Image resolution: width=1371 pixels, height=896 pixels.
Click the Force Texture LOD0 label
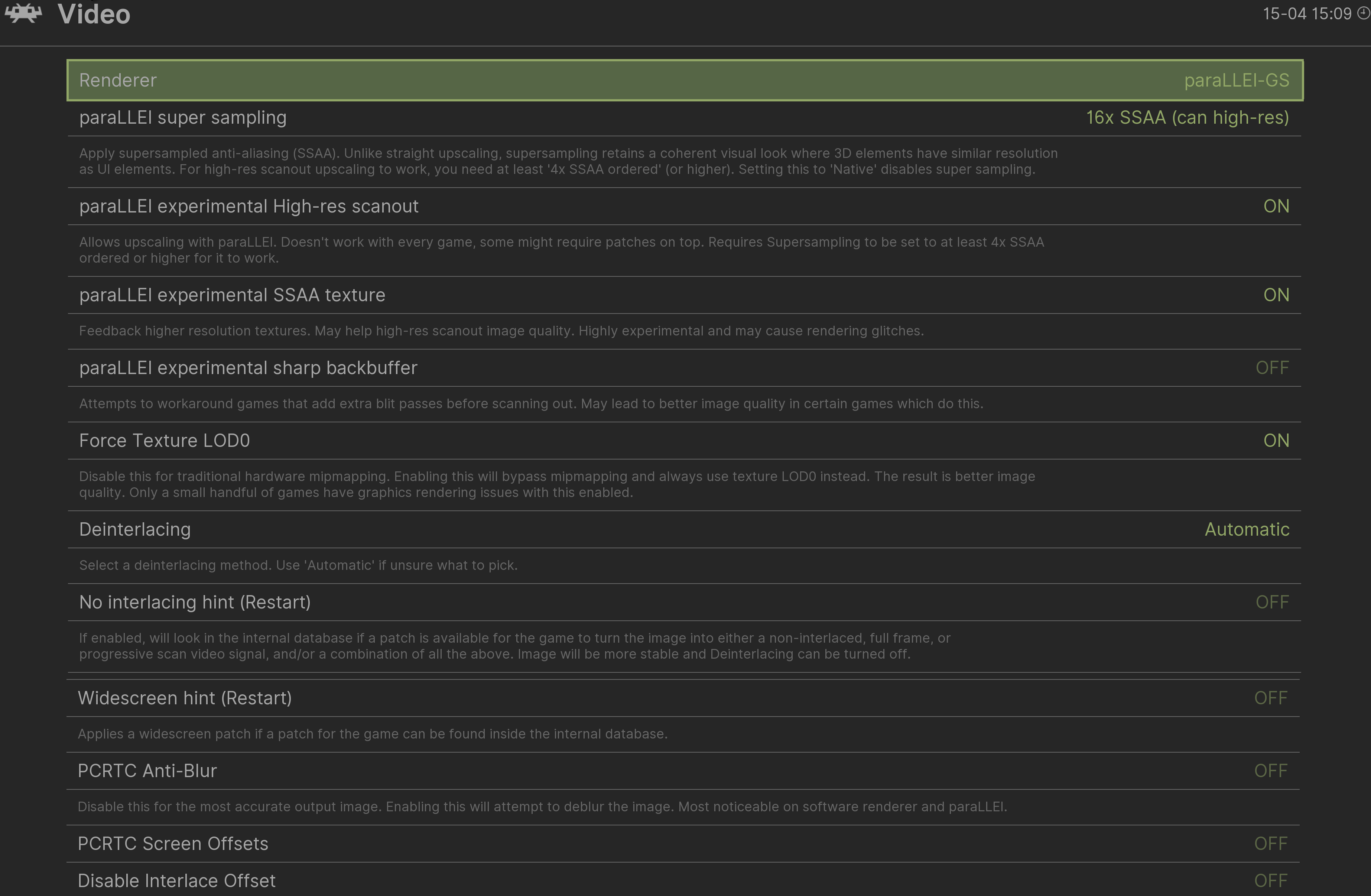(164, 441)
